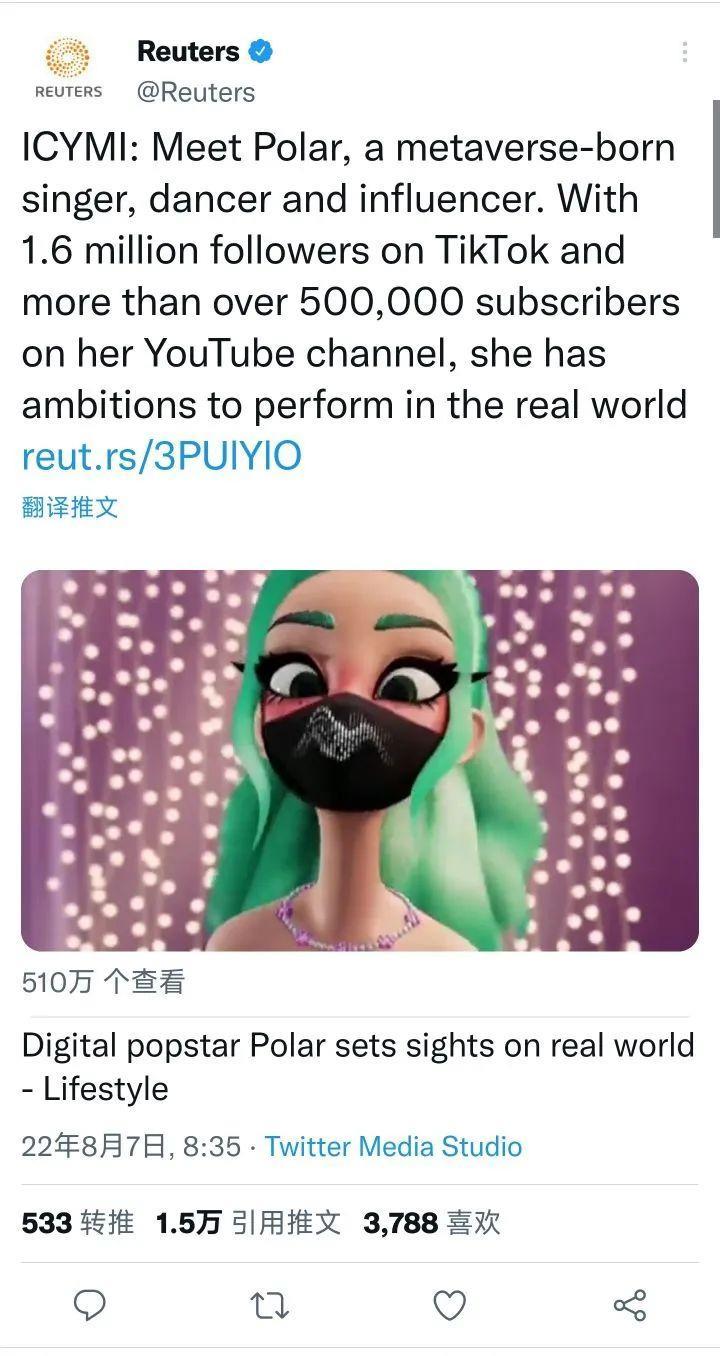Open the reut.rs/3PUlYIO link
This screenshot has height=1356, width=720.
coord(161,456)
